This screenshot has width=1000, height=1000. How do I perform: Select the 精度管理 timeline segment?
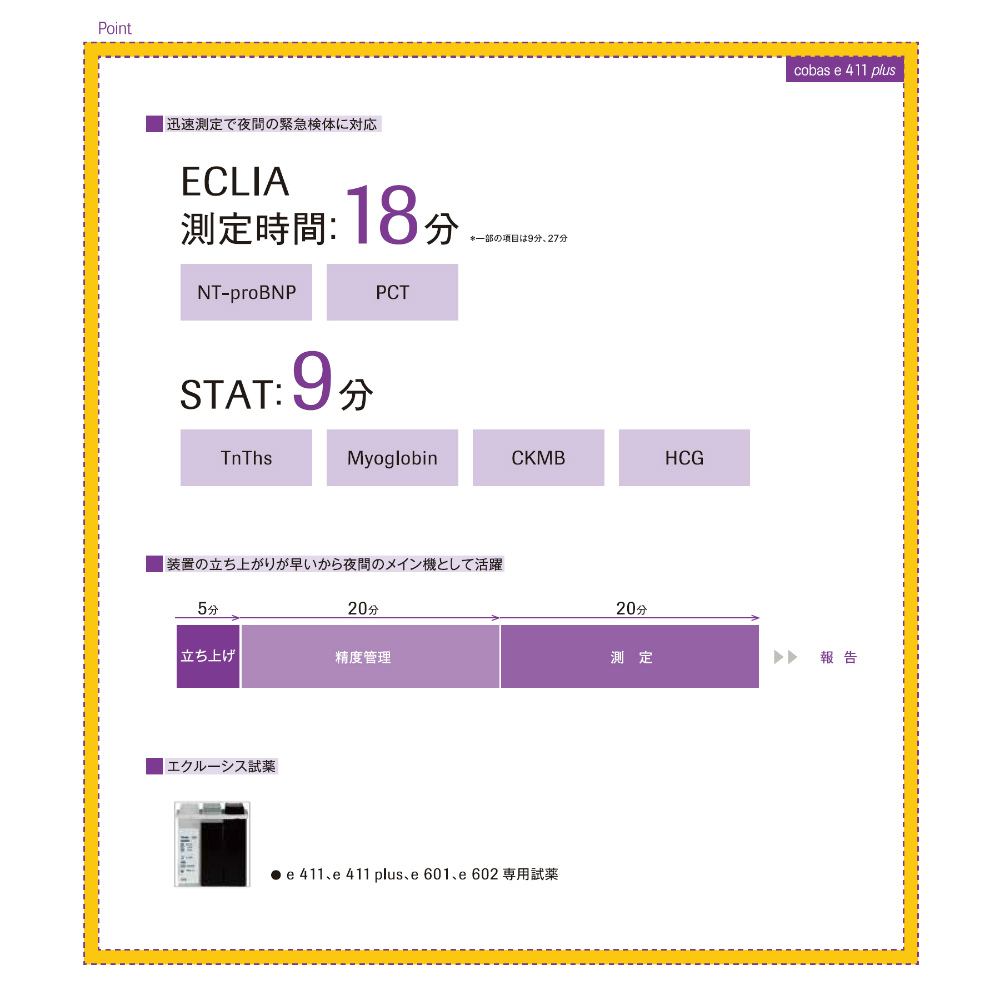[x=371, y=656]
